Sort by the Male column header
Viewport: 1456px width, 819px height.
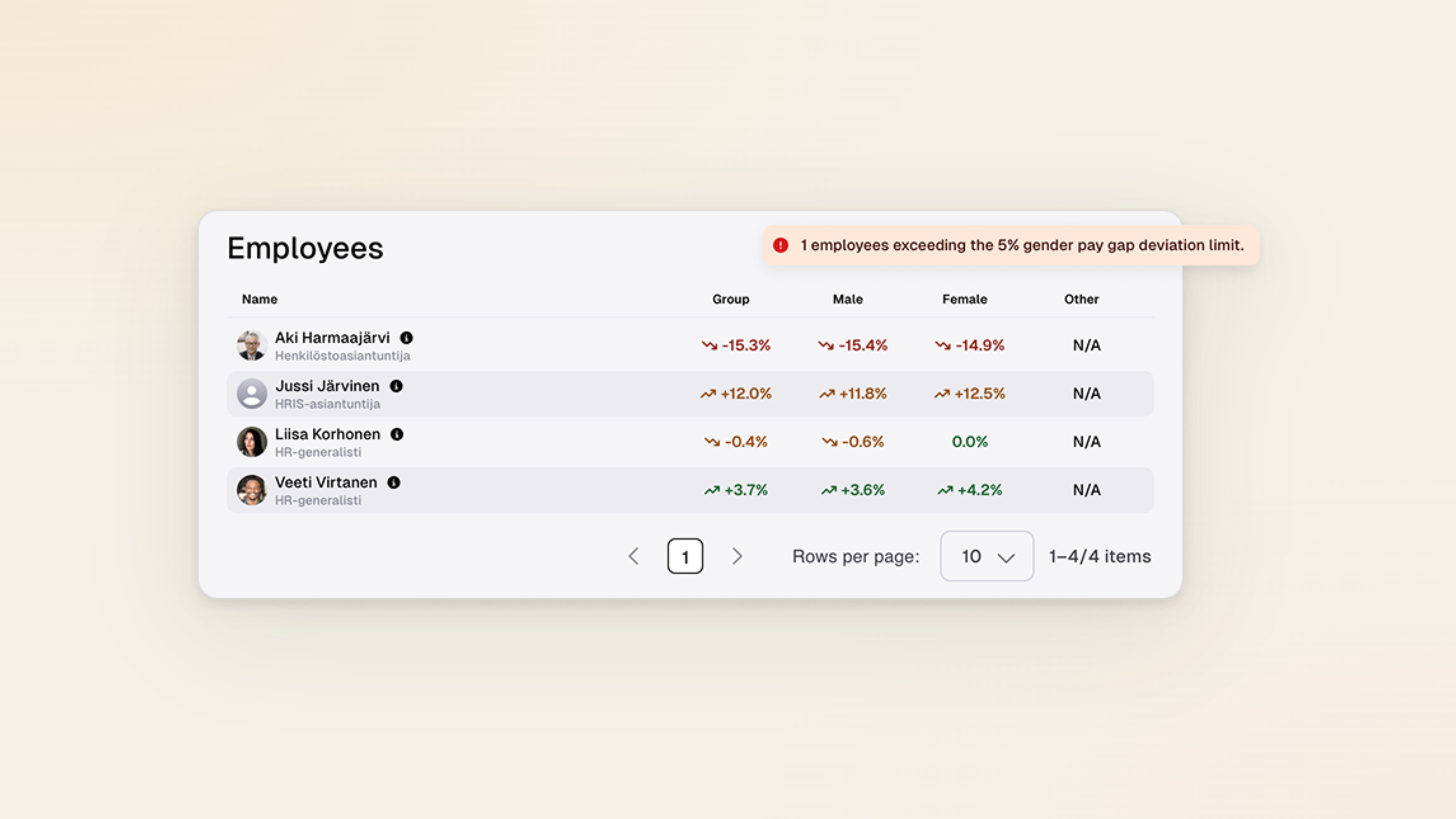(x=848, y=299)
